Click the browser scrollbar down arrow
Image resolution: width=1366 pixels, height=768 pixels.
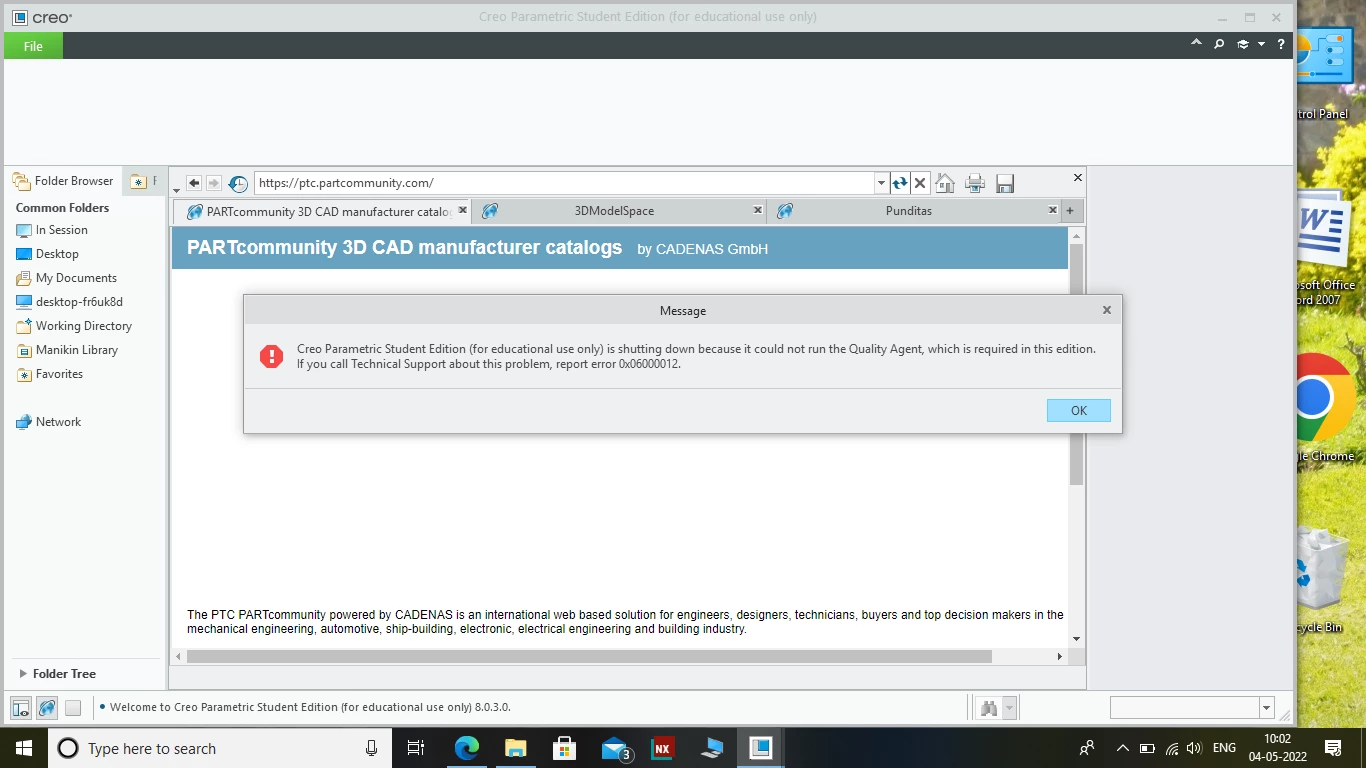click(1076, 638)
